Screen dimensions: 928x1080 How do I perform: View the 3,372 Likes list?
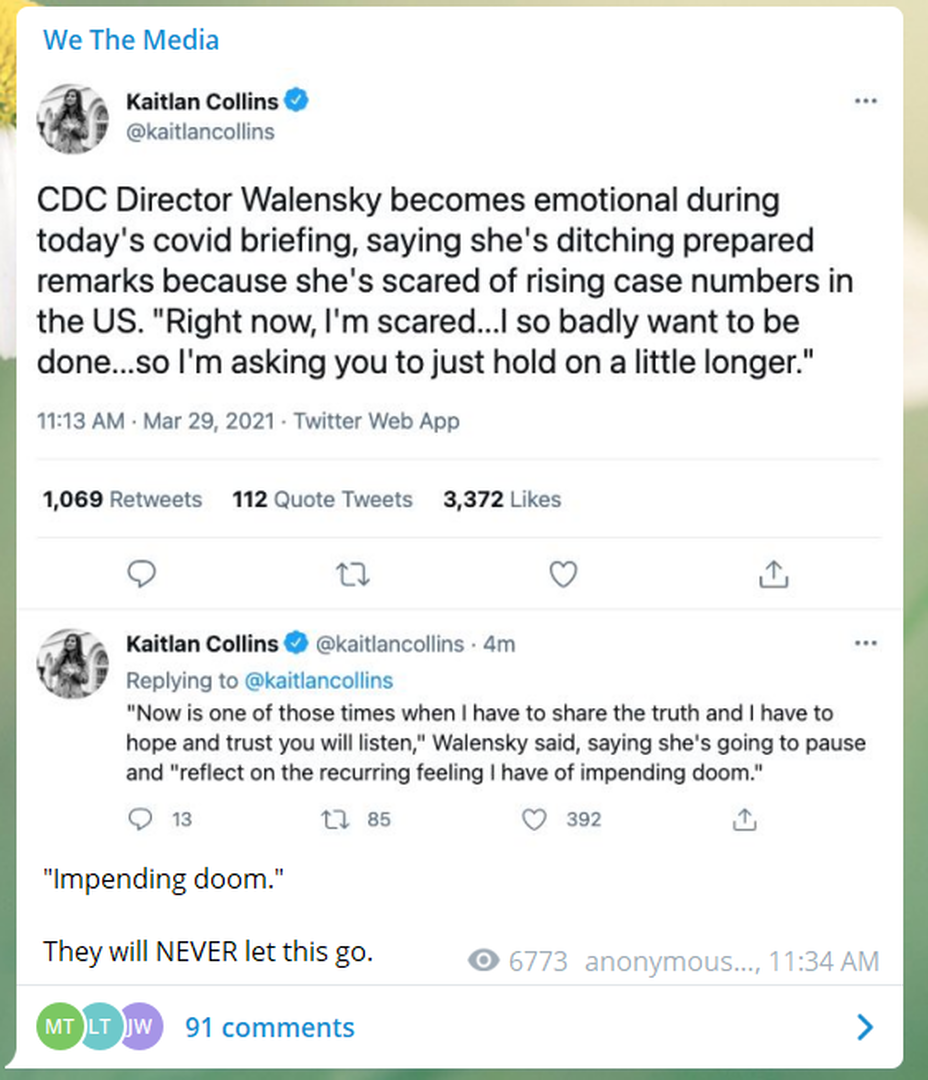(502, 499)
